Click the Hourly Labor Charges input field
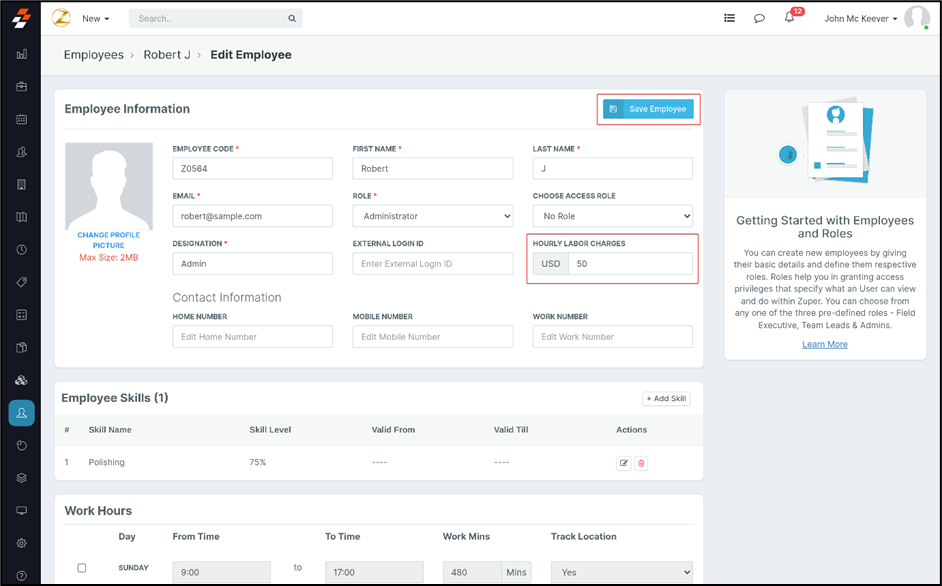This screenshot has width=942, height=586. [630, 264]
